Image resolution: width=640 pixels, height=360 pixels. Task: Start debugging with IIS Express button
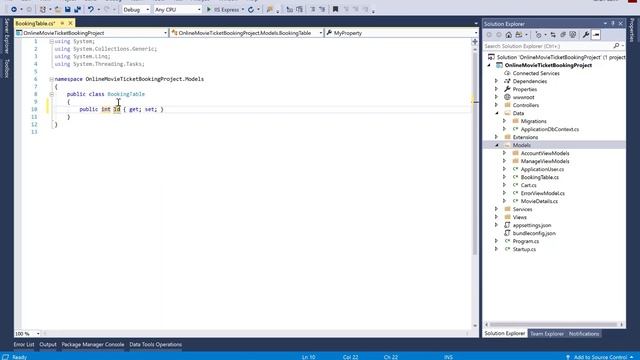point(222,9)
